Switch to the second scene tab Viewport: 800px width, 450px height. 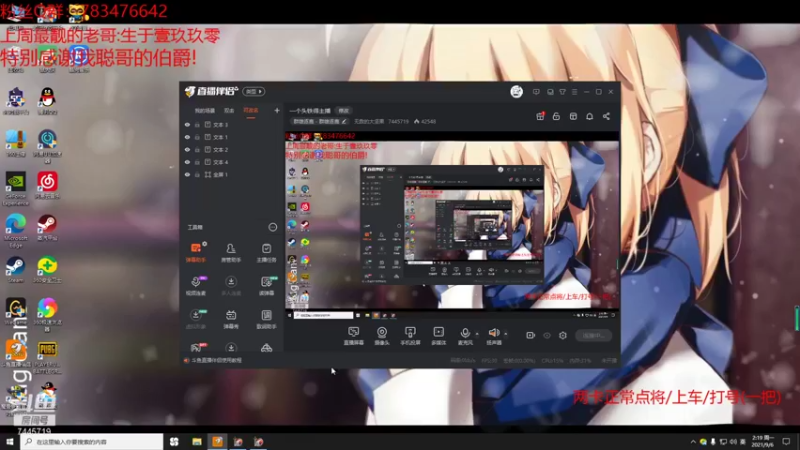pos(229,111)
